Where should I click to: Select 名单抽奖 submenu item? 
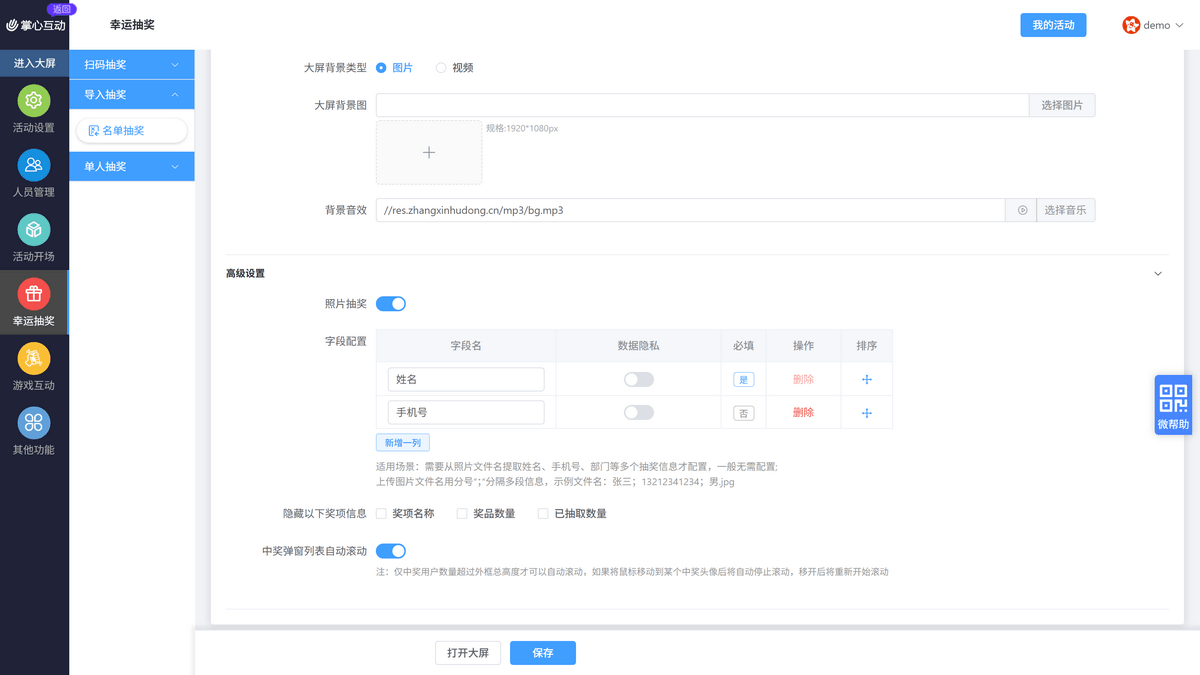pyautogui.click(x=131, y=131)
